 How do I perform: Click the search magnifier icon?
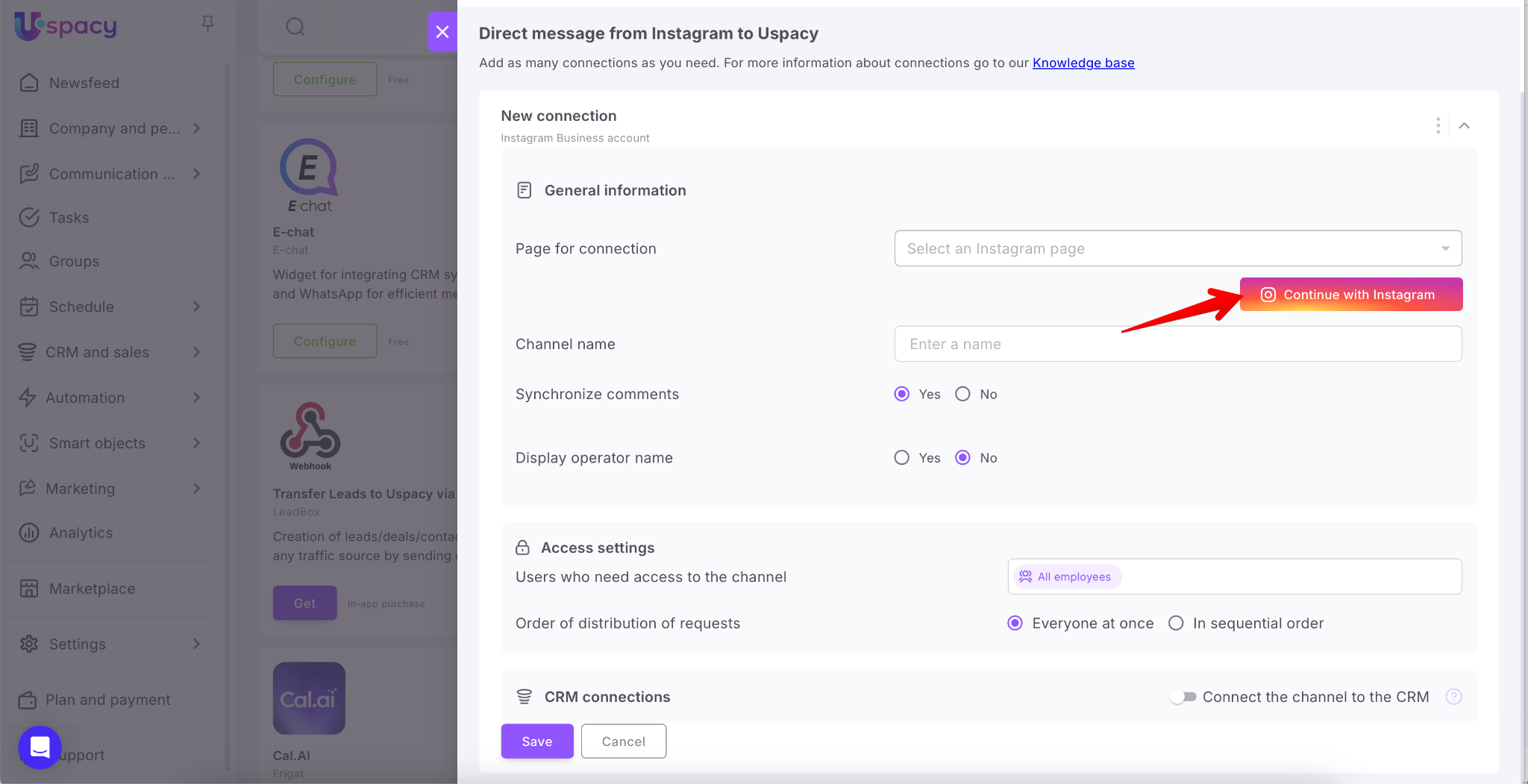295,27
